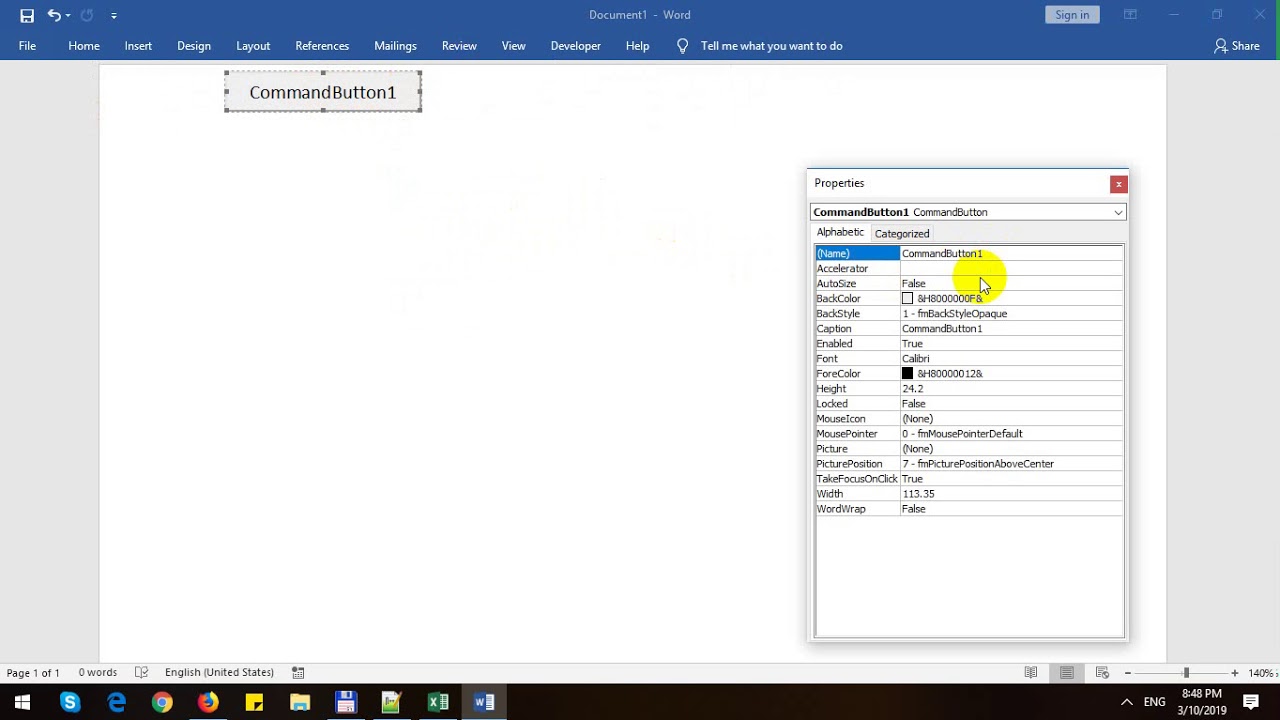The width and height of the screenshot is (1280, 720).
Task: Click the Save icon in title bar
Action: point(27,15)
